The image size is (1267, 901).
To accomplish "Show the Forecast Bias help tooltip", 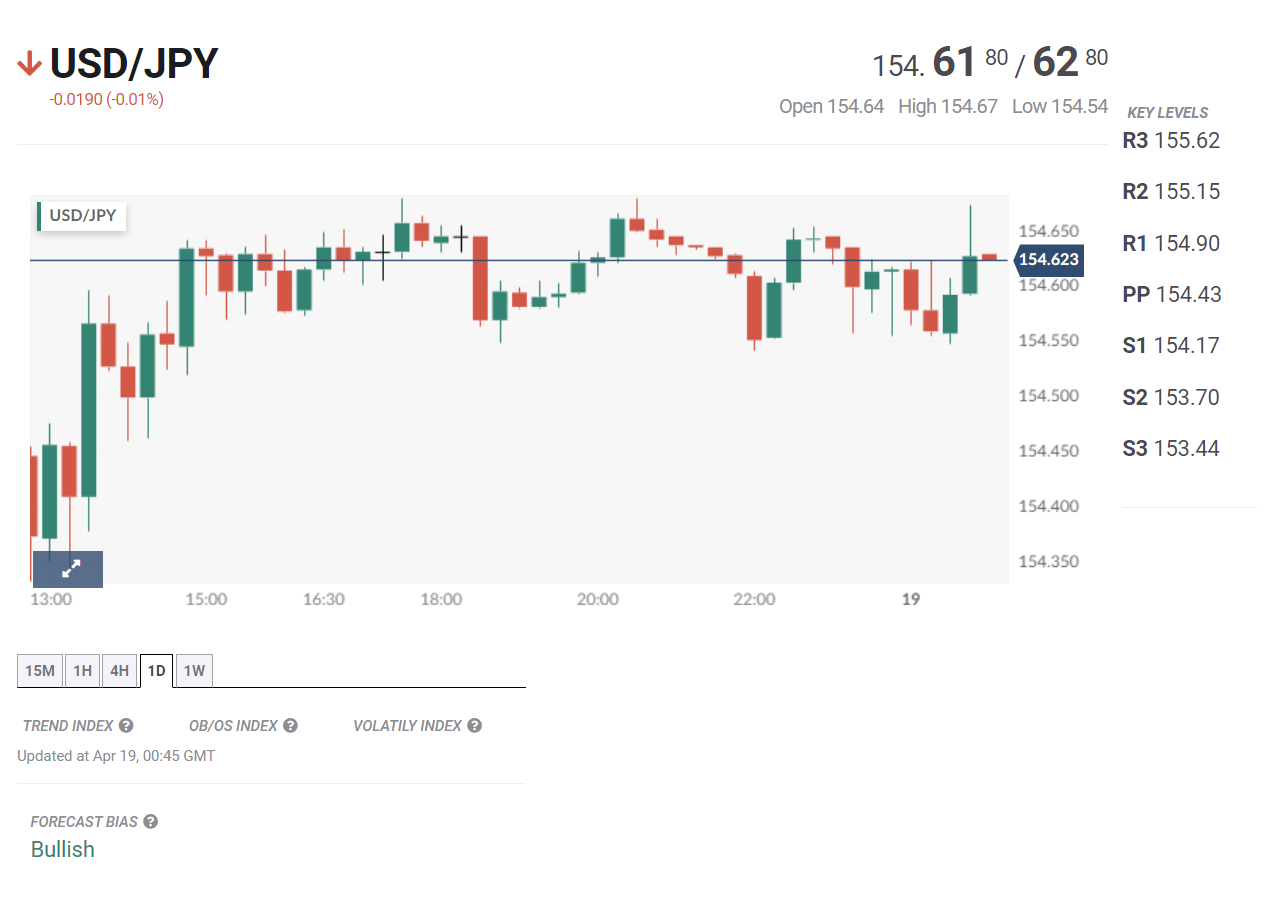I will click(x=150, y=821).
